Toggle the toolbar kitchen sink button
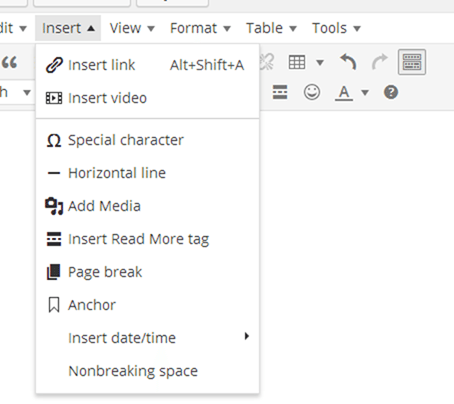The image size is (454, 404). coord(412,62)
